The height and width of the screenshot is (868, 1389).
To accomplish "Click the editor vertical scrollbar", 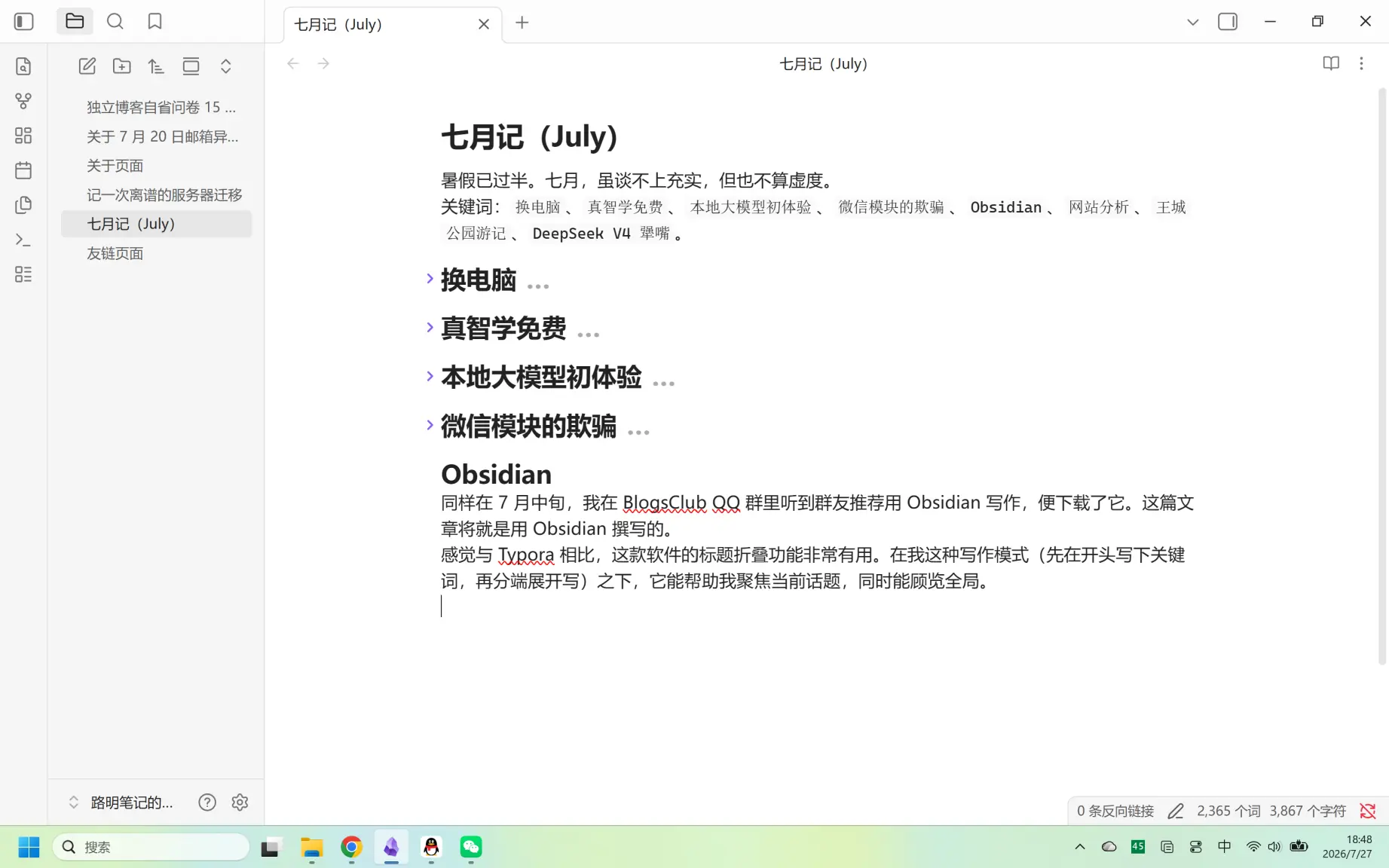I will 1382,377.
